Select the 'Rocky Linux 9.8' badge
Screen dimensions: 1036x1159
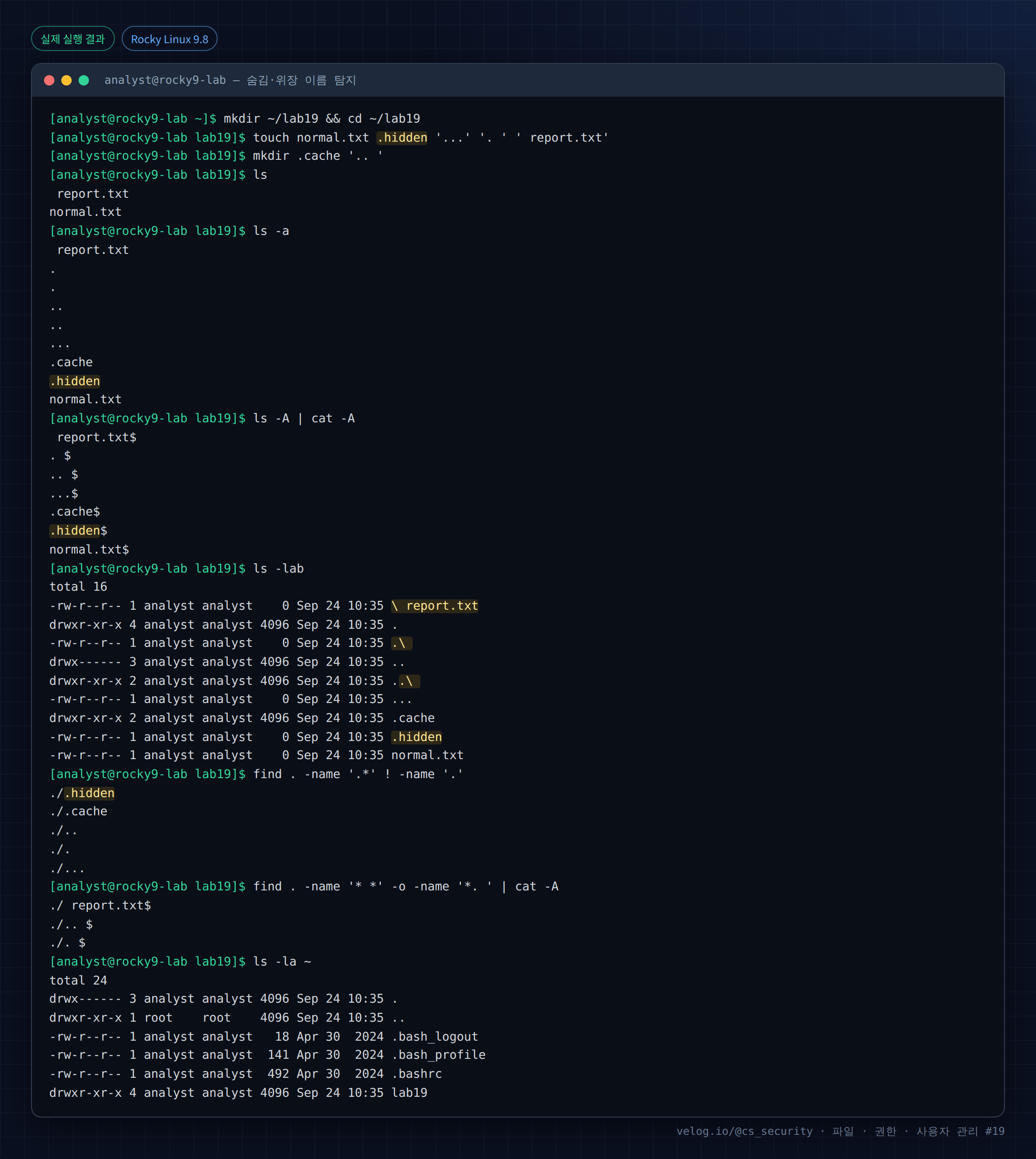170,39
